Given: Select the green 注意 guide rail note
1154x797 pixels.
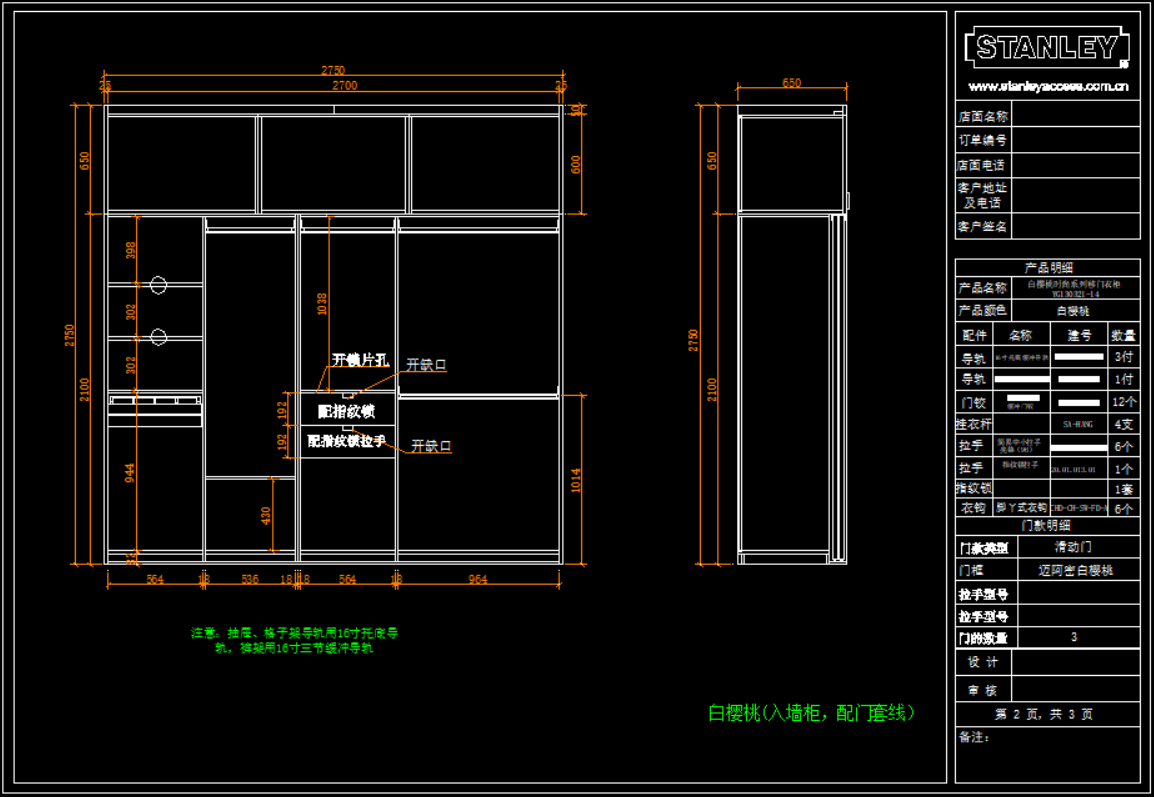Looking at the screenshot, I should pyautogui.click(x=294, y=640).
